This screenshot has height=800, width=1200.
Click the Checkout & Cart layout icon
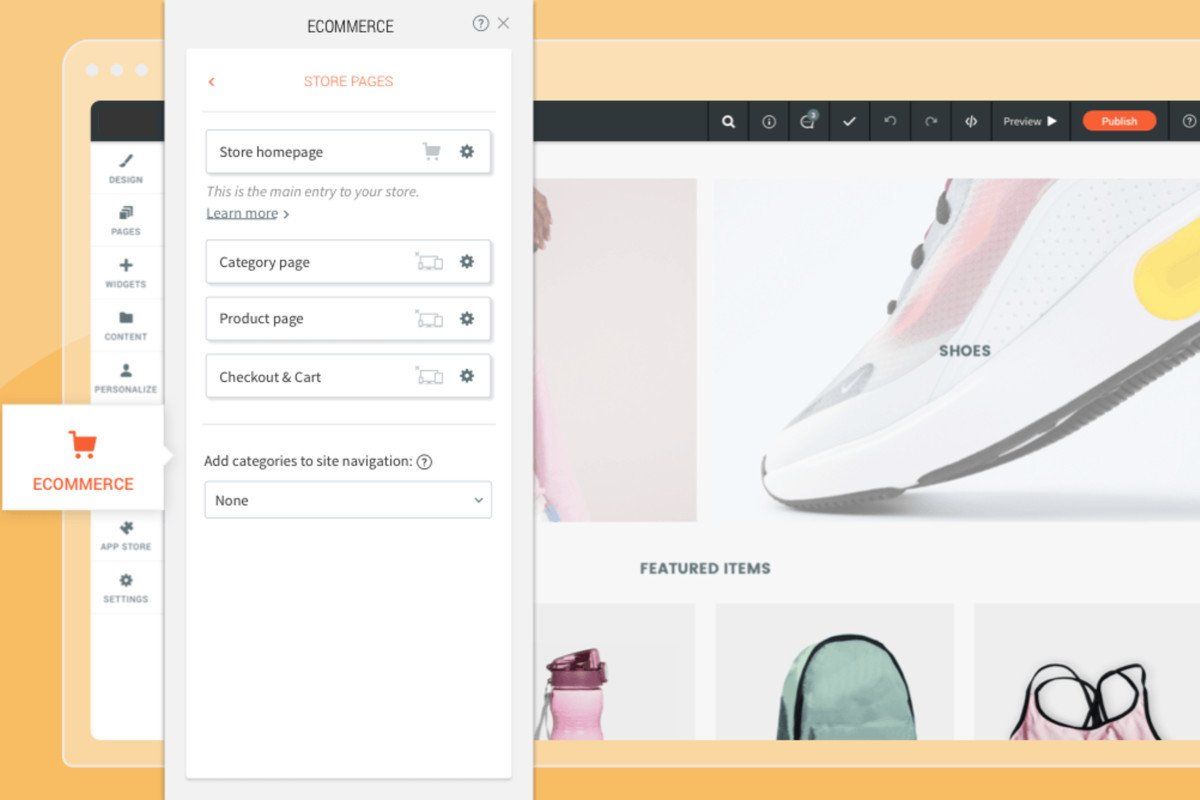(x=430, y=376)
